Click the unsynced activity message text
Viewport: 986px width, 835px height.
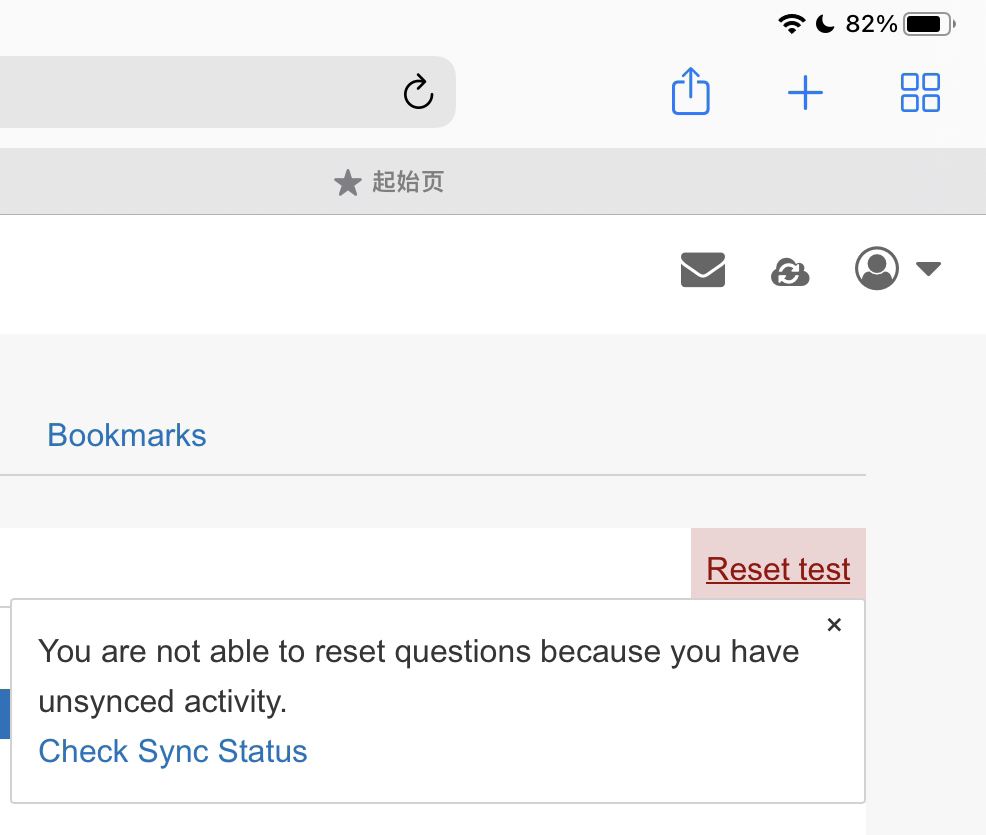point(418,676)
